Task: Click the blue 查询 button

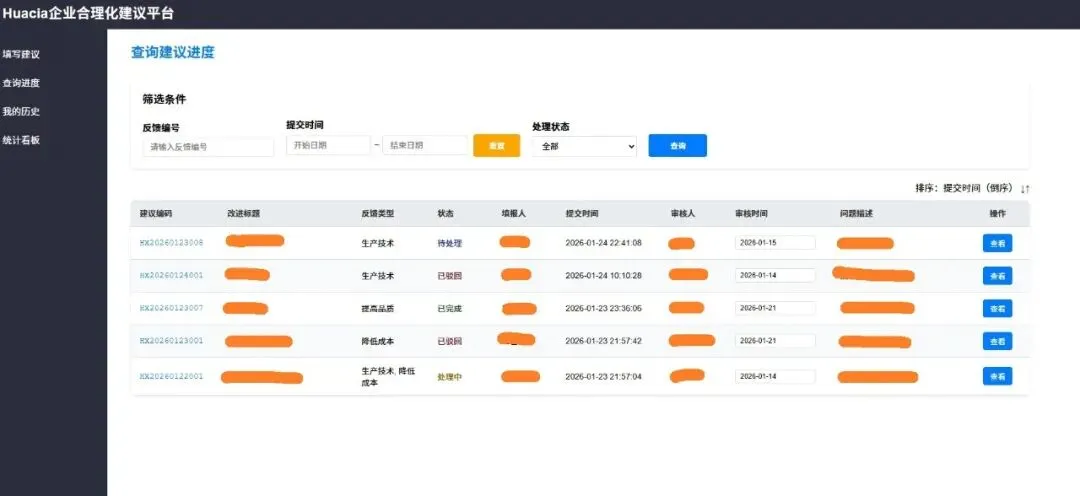Action: click(678, 145)
